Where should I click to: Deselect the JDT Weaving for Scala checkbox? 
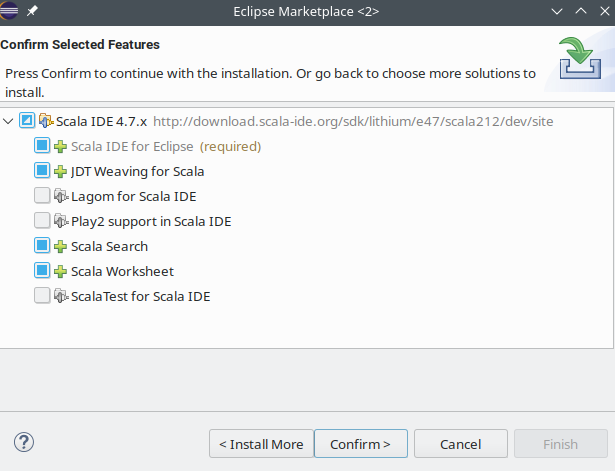pyautogui.click(x=42, y=170)
